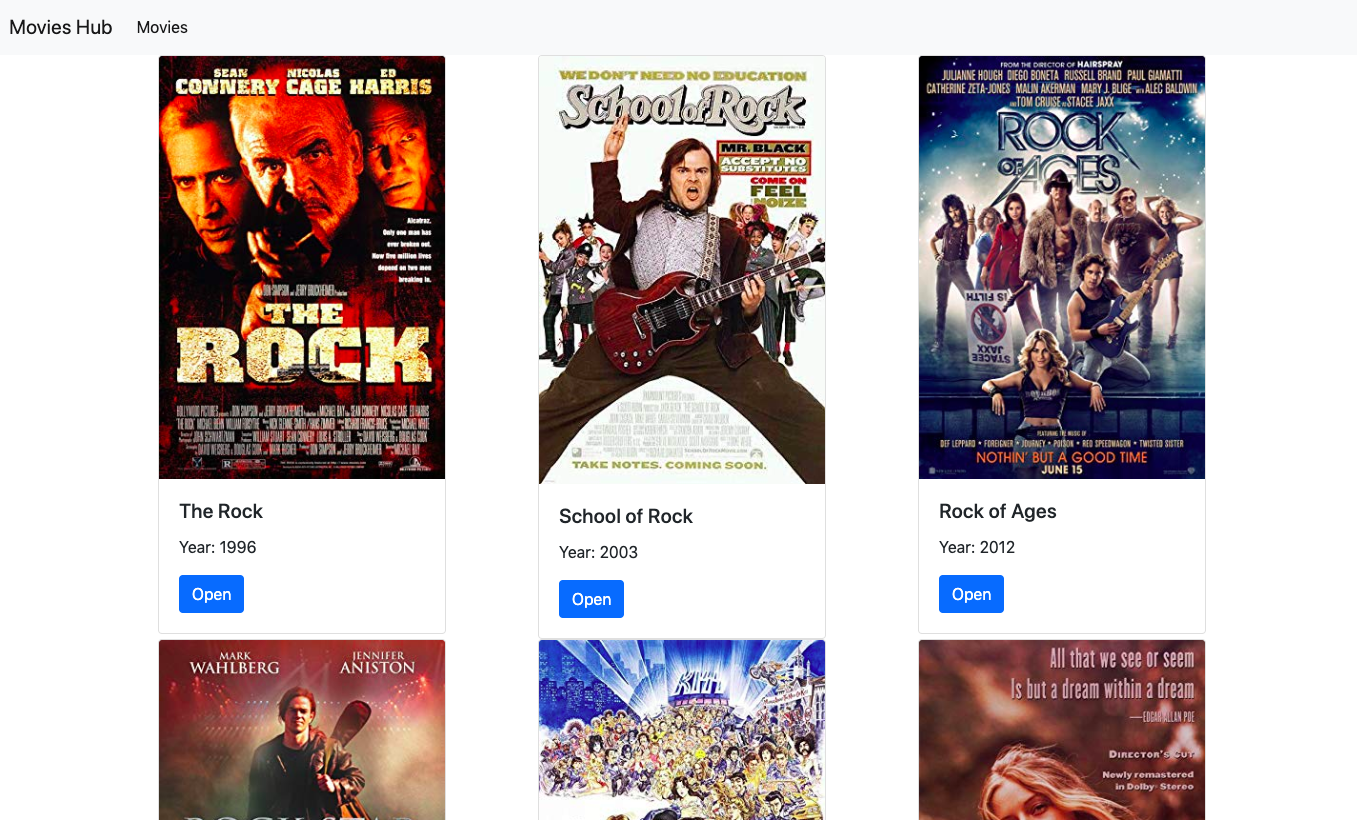Click the cartoon crowd movie poster

click(682, 730)
